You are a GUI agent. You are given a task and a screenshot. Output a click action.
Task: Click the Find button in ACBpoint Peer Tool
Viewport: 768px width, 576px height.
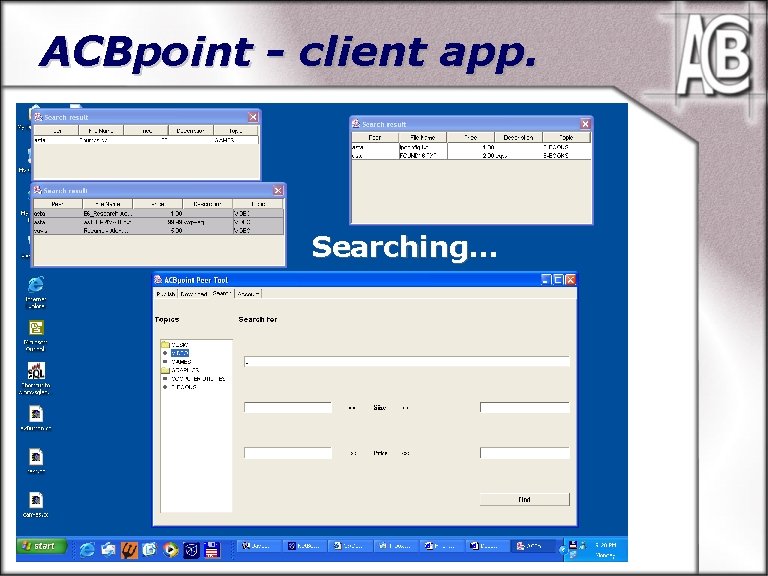coord(524,499)
